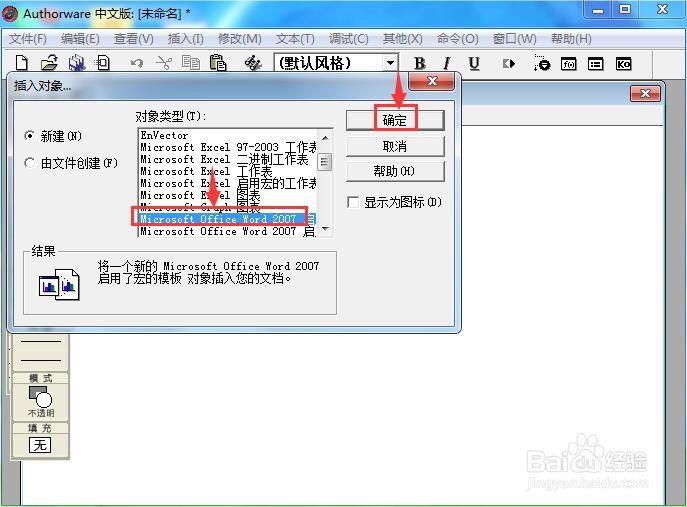Toggle Bold formatting button

[x=419, y=64]
